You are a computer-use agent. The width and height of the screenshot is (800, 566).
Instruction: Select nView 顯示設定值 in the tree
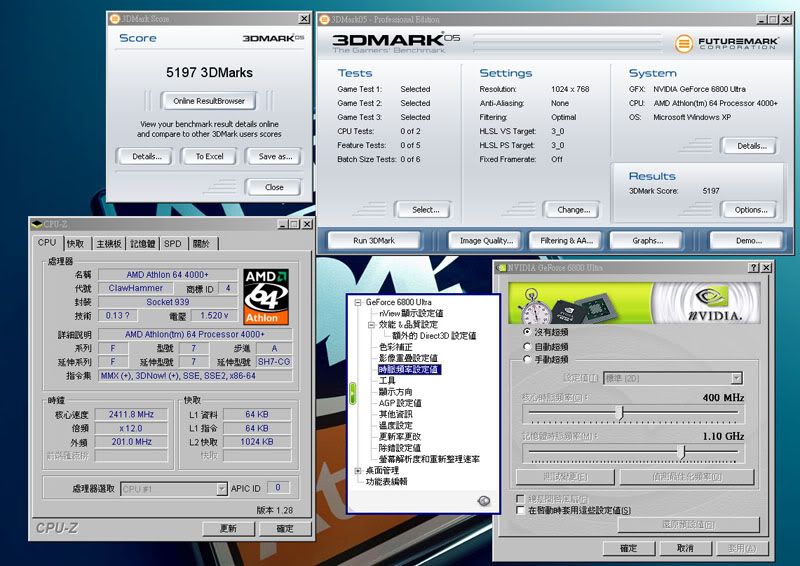[411, 313]
